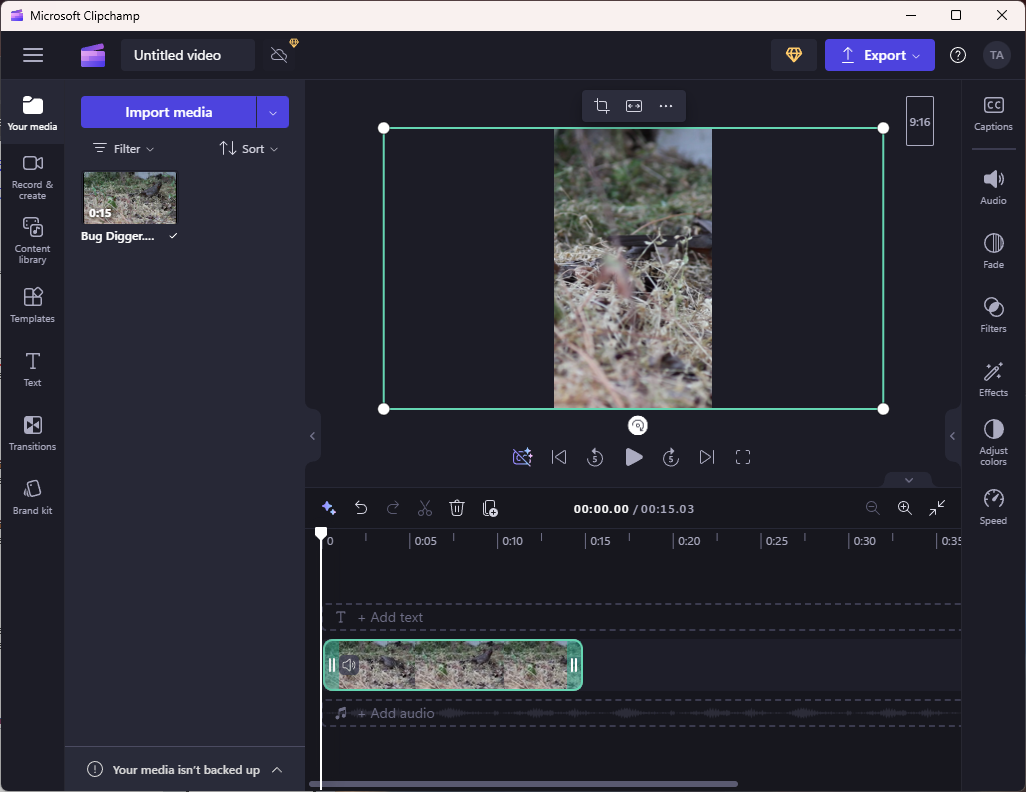The width and height of the screenshot is (1026, 792).
Task: Select the crop tool above the preview
Action: point(601,106)
